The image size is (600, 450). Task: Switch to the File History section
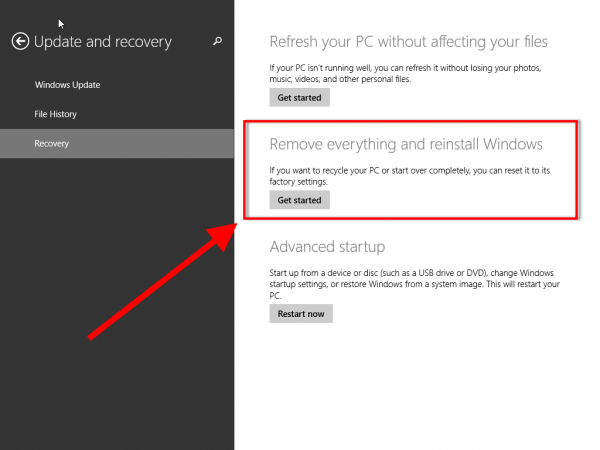[55, 114]
